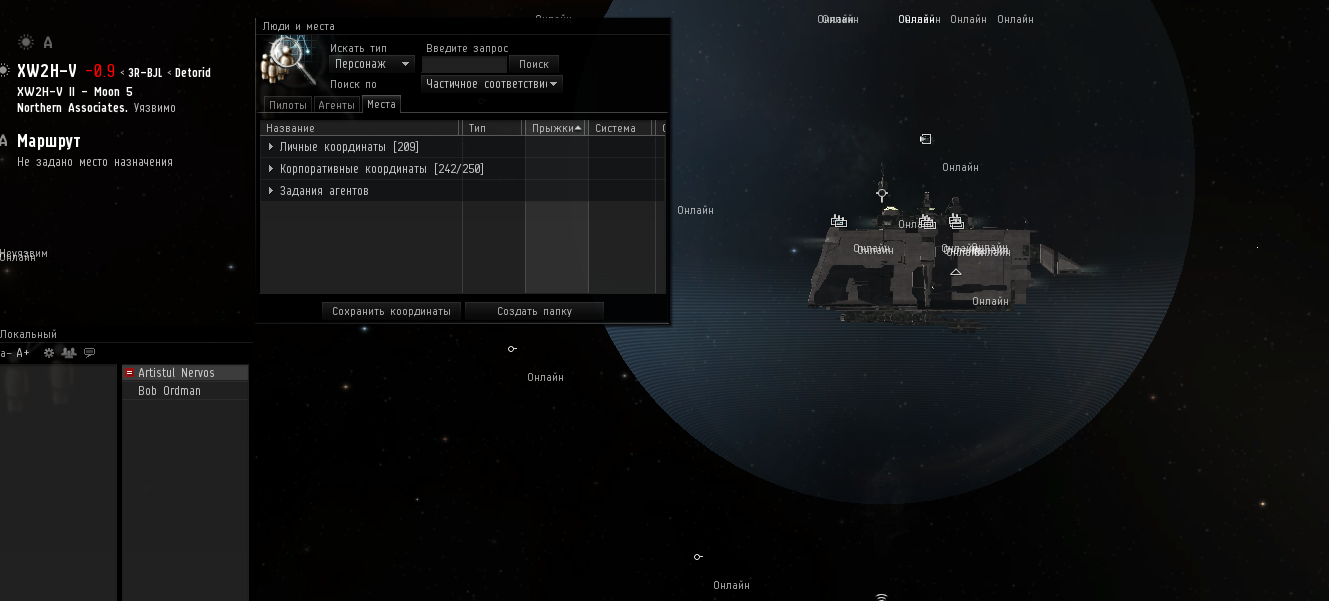Click the autopilot A icon beside the sun icon
Viewport: 1329px width, 601px height.
pyautogui.click(x=47, y=42)
